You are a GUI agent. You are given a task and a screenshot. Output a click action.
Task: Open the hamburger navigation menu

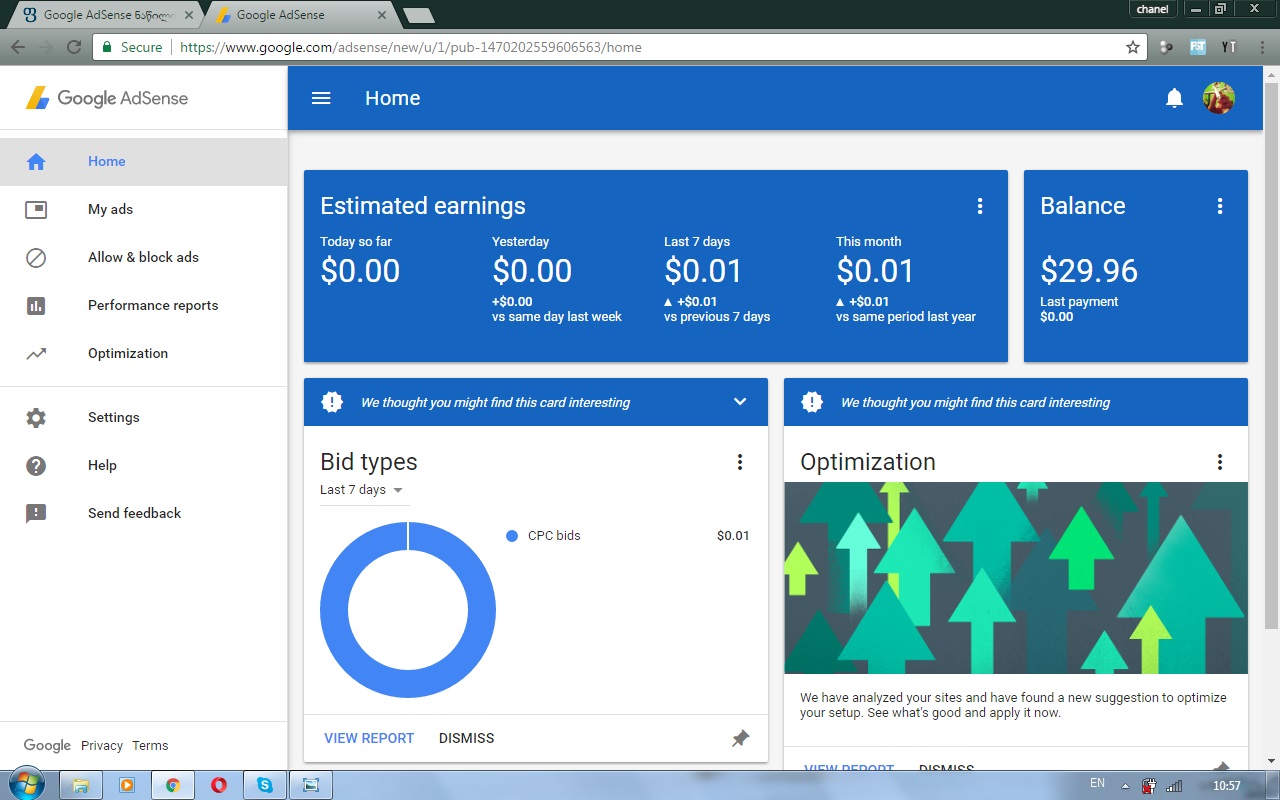[x=321, y=98]
